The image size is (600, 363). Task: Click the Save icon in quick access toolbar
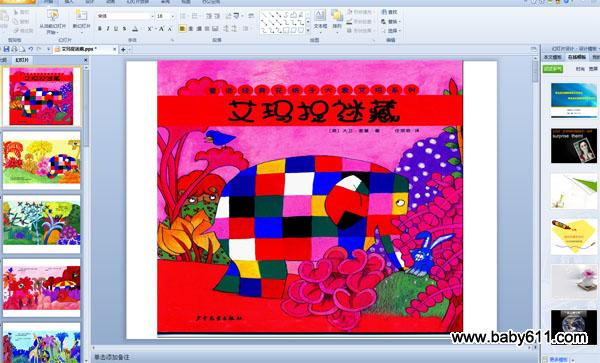click(7, 49)
